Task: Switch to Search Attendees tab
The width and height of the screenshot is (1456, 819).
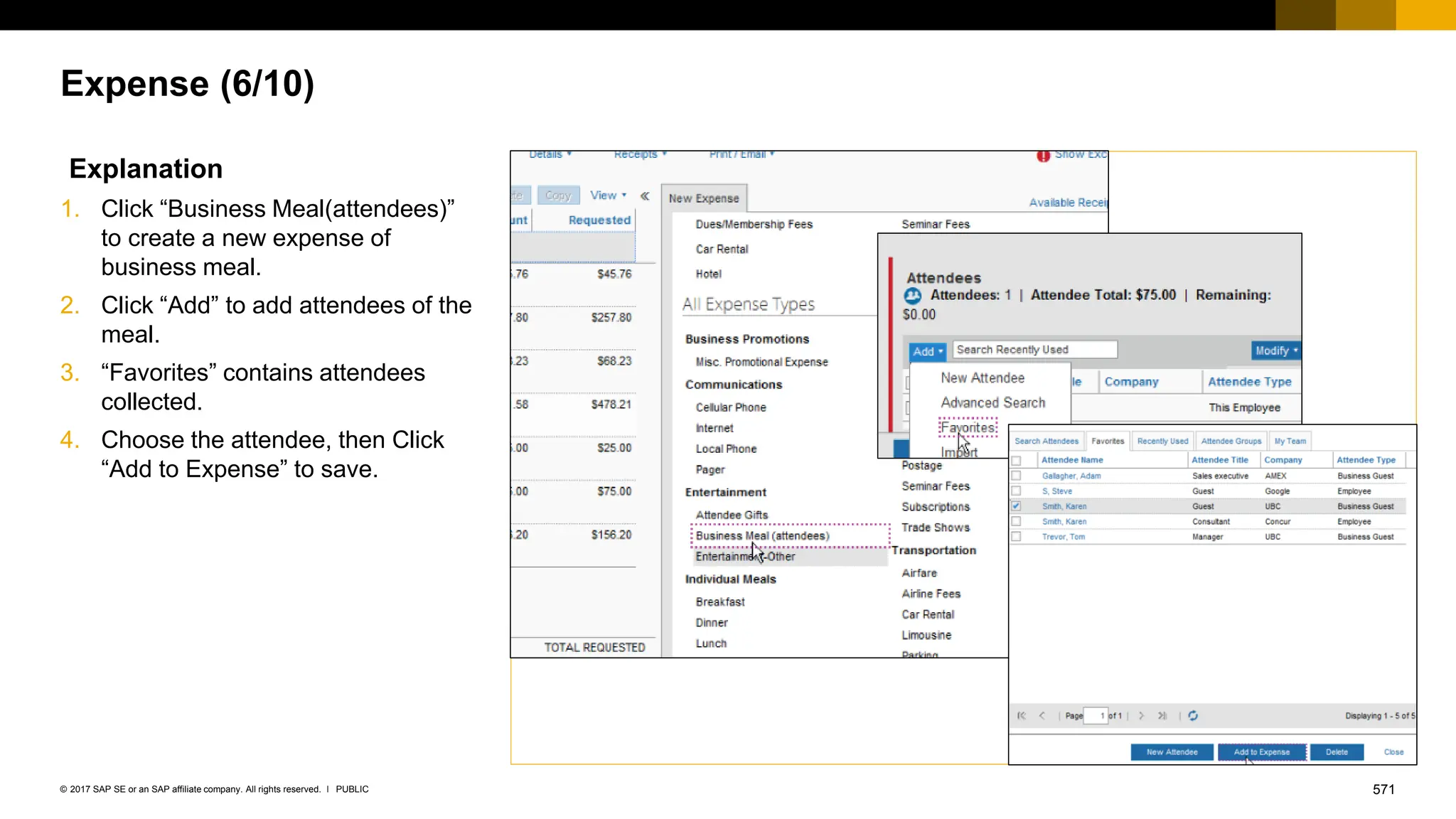Action: pyautogui.click(x=1046, y=441)
